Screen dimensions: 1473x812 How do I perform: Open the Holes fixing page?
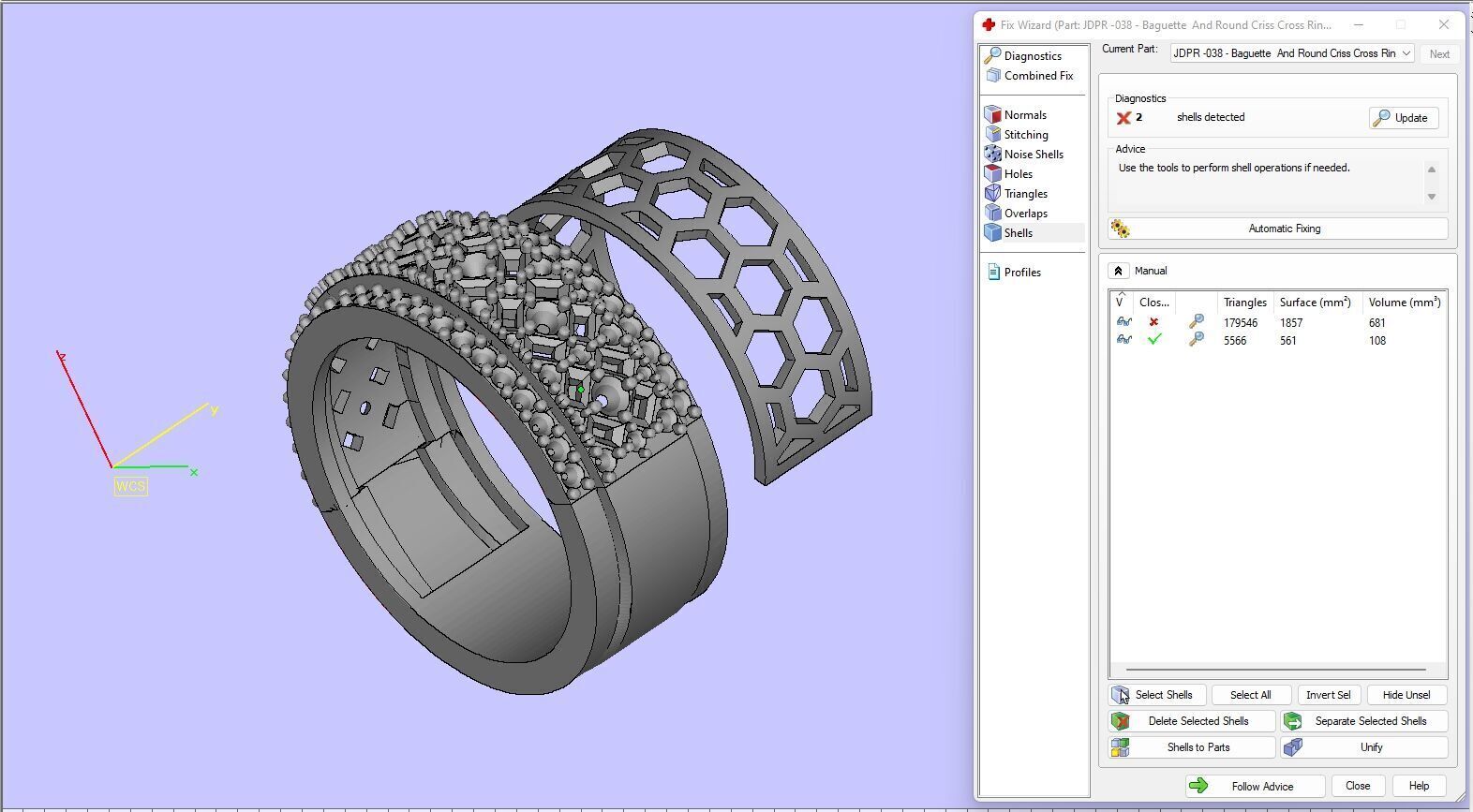coord(1019,174)
